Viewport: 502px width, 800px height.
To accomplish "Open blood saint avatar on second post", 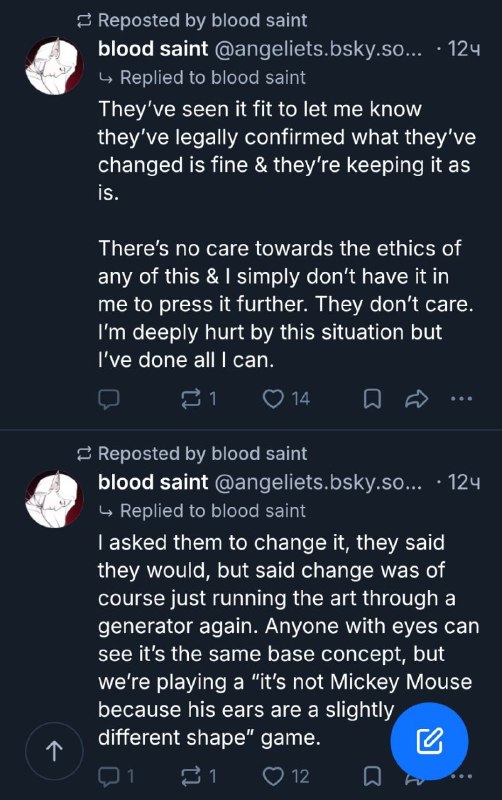I will (x=54, y=498).
